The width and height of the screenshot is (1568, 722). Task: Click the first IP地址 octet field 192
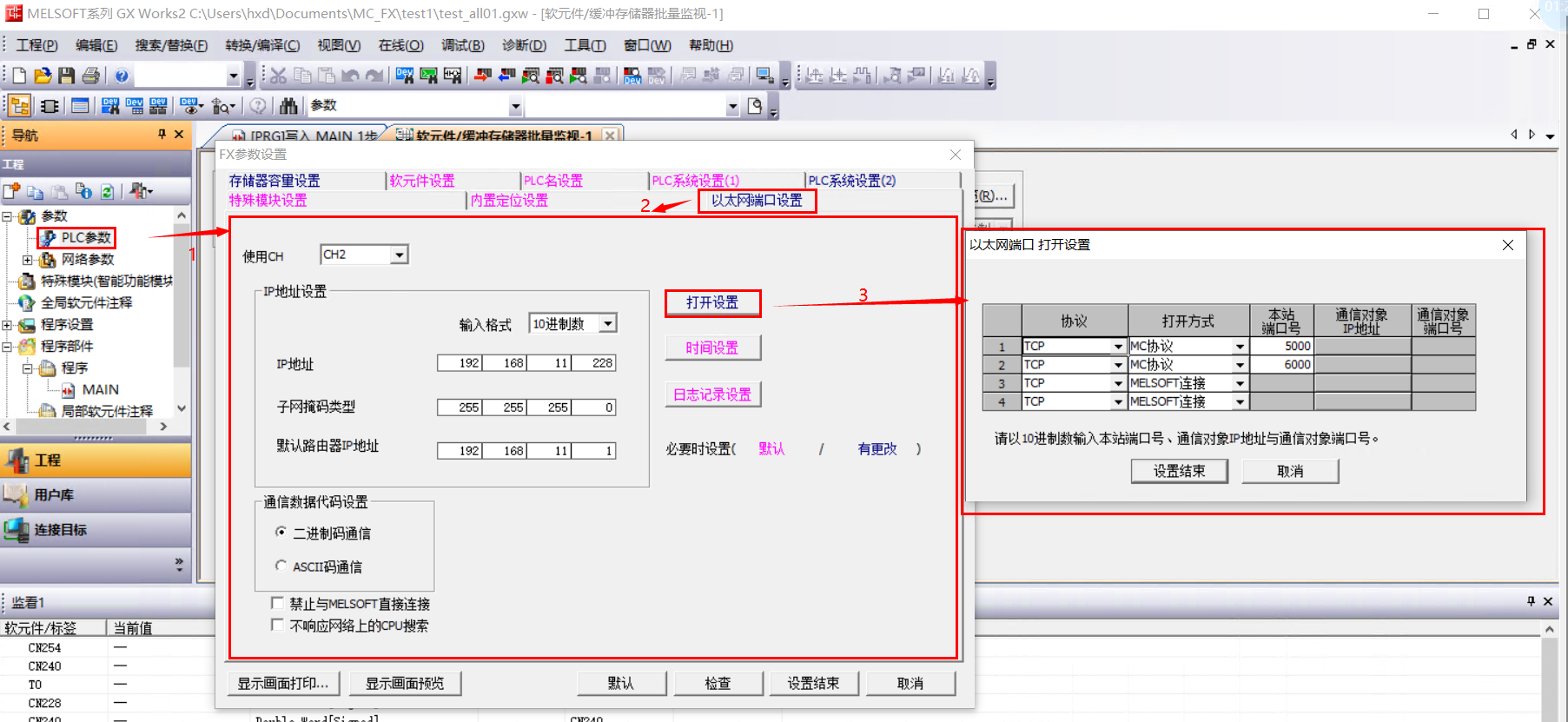tap(460, 363)
